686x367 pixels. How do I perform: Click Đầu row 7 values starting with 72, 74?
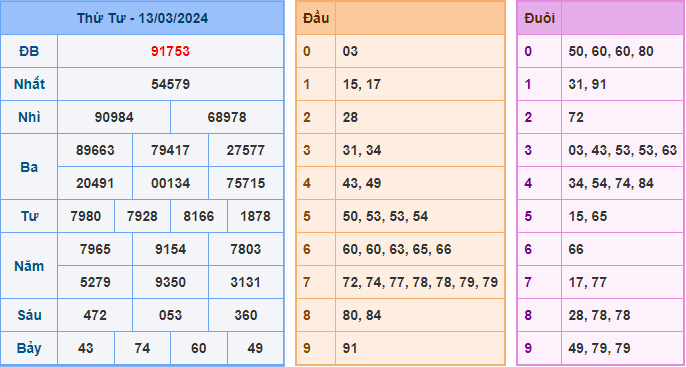click(x=420, y=282)
